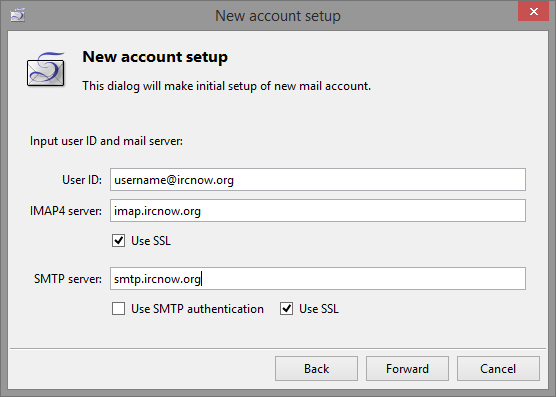Continue with the Forward button

[407, 369]
